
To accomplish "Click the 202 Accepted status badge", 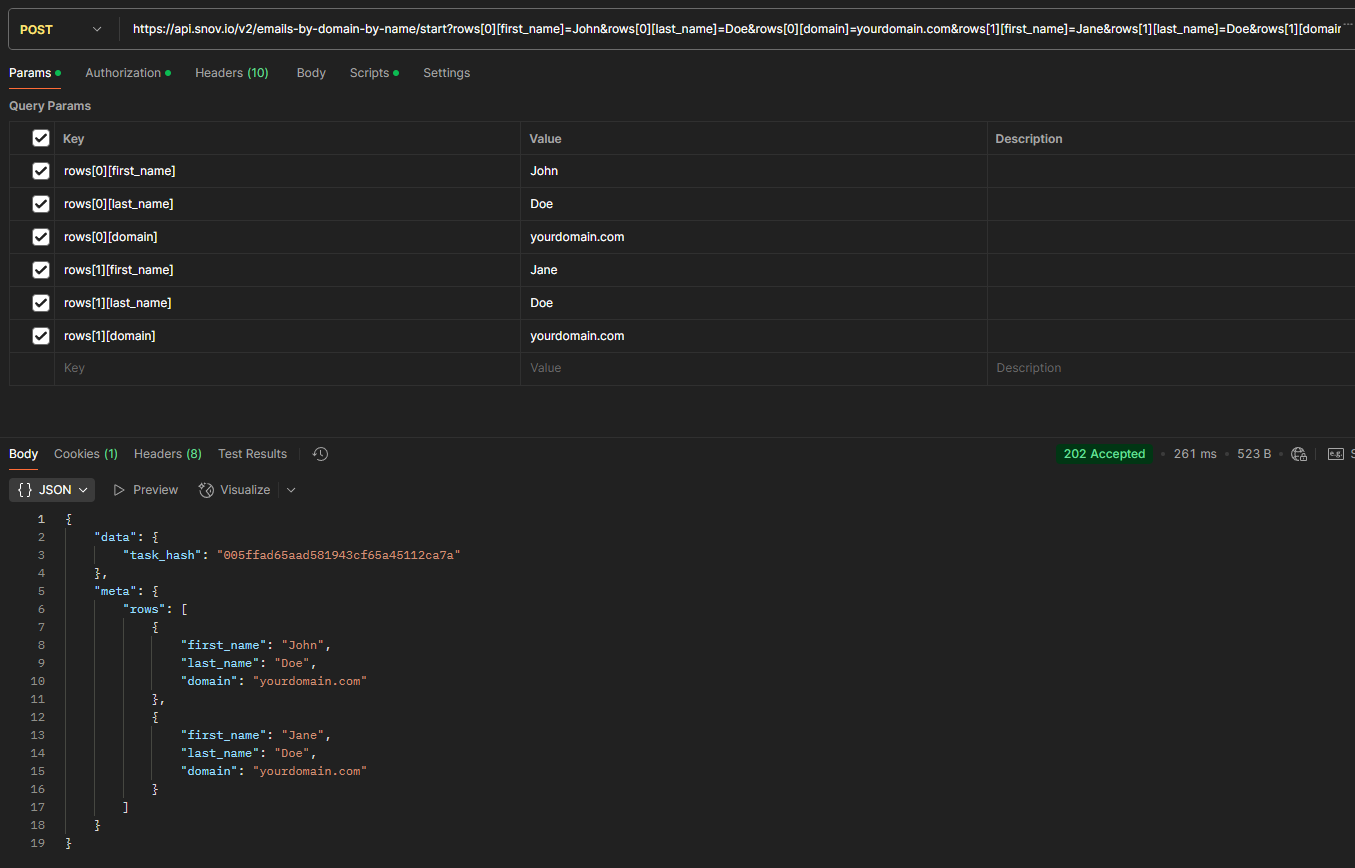I will tap(1104, 454).
